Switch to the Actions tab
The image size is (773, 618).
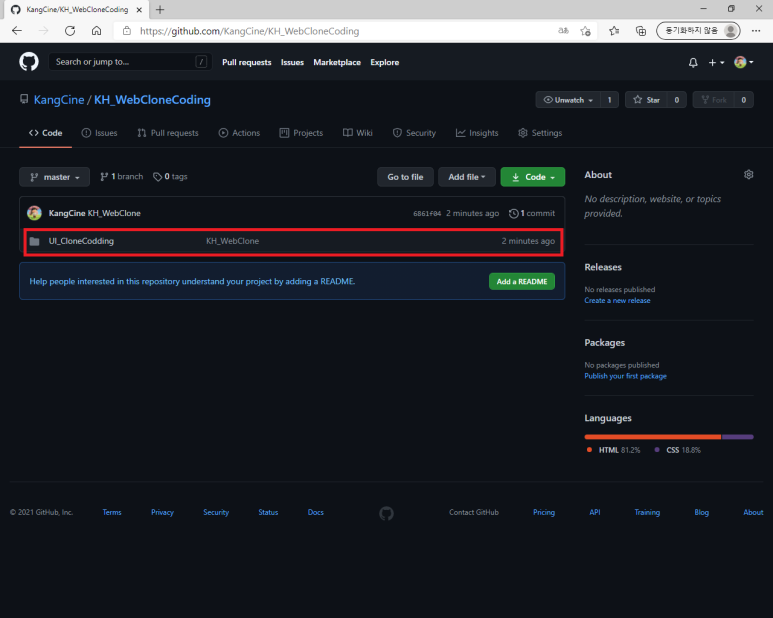(239, 133)
